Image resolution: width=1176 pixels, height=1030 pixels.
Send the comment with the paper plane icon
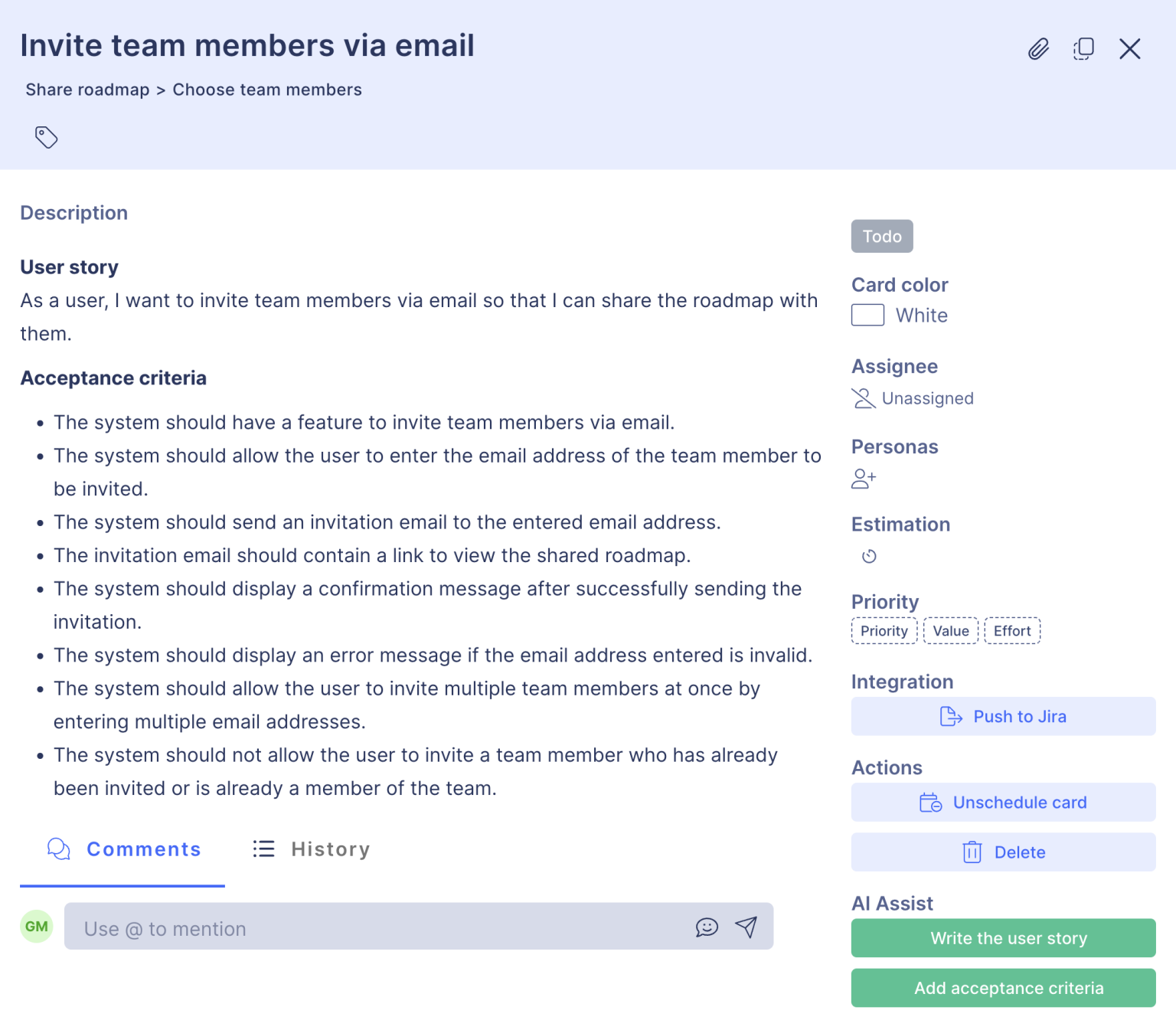coord(746,926)
